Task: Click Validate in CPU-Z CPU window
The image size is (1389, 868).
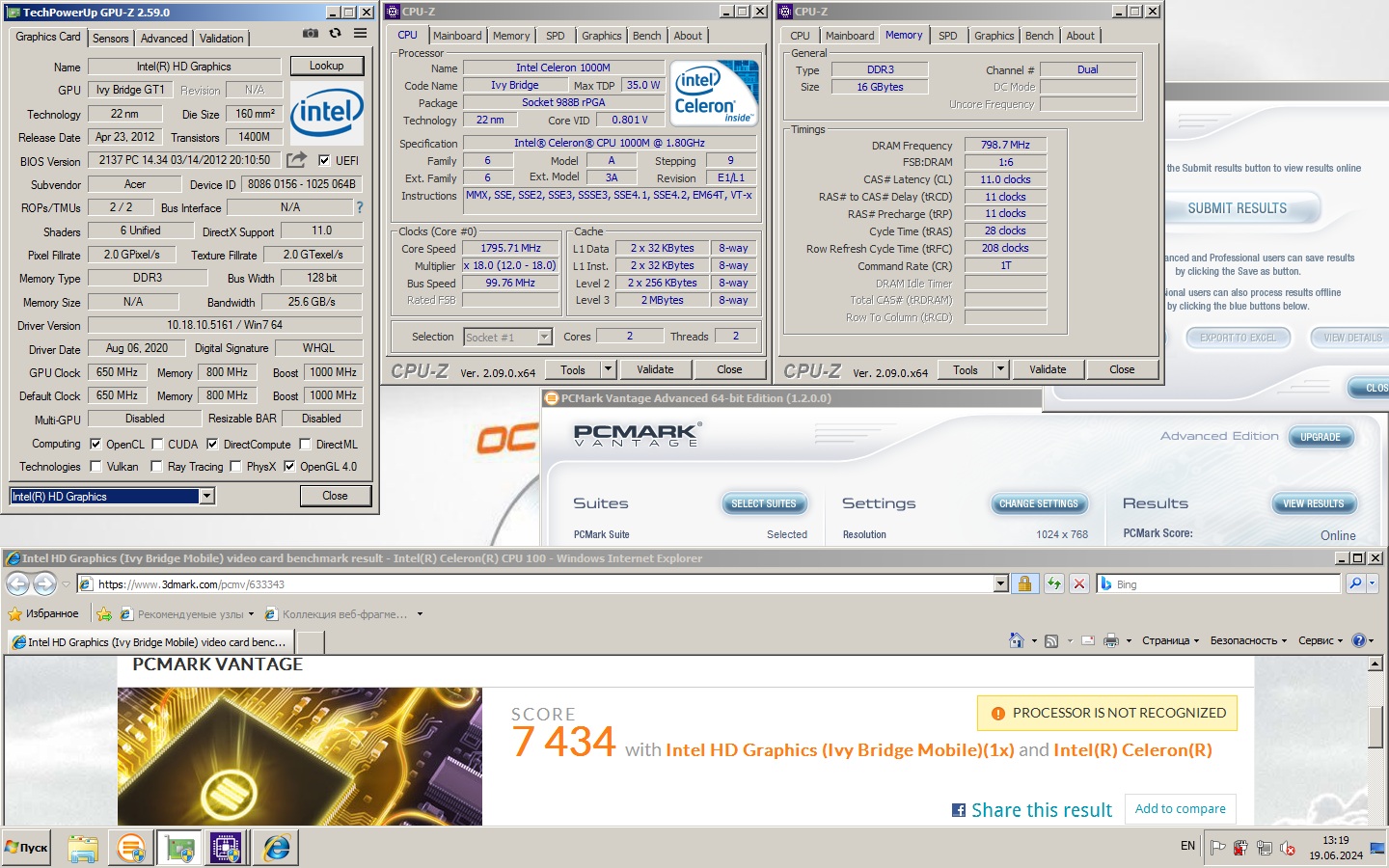Action: [x=655, y=369]
